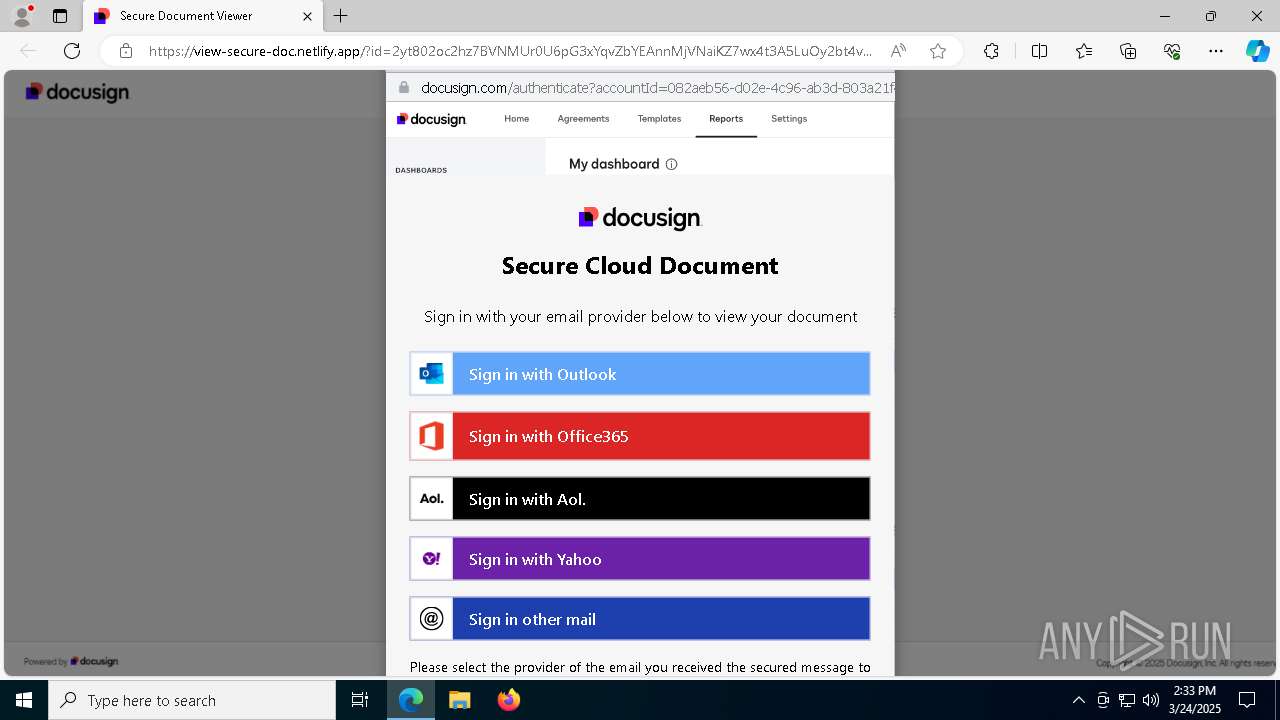Screen dimensions: 1280x720
Task: Open the Windows Start menu
Action: click(x=24, y=700)
